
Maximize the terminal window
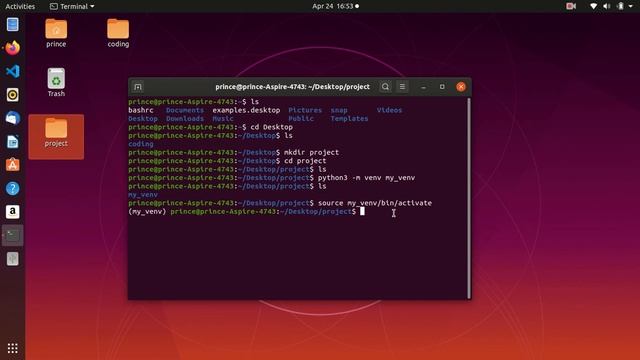click(442, 87)
